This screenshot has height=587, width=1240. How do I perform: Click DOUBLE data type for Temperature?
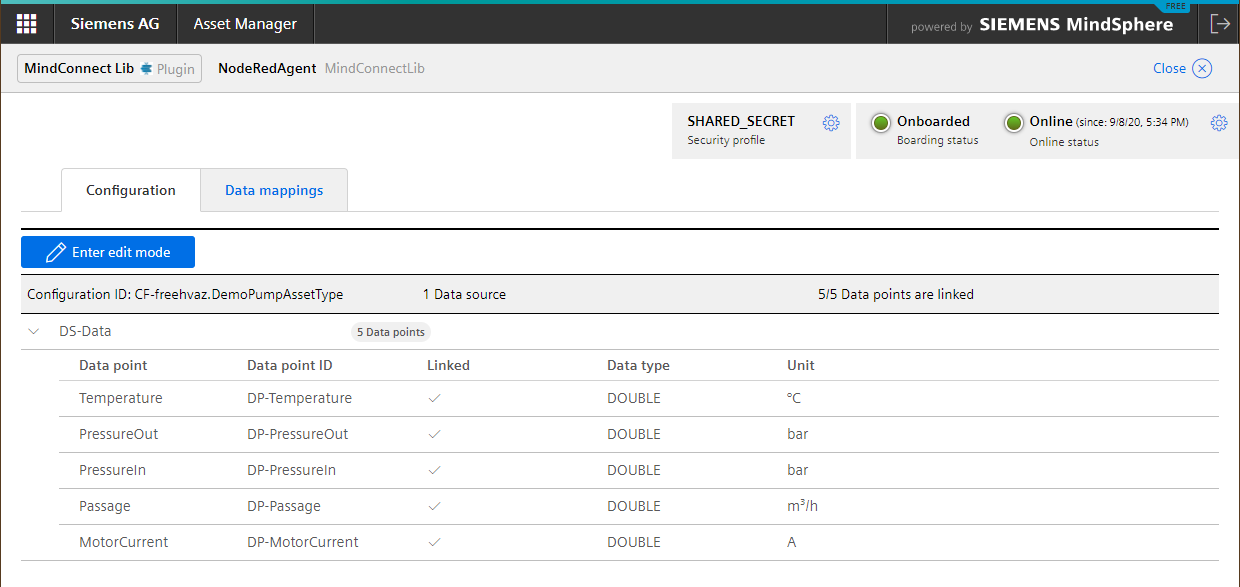point(634,398)
